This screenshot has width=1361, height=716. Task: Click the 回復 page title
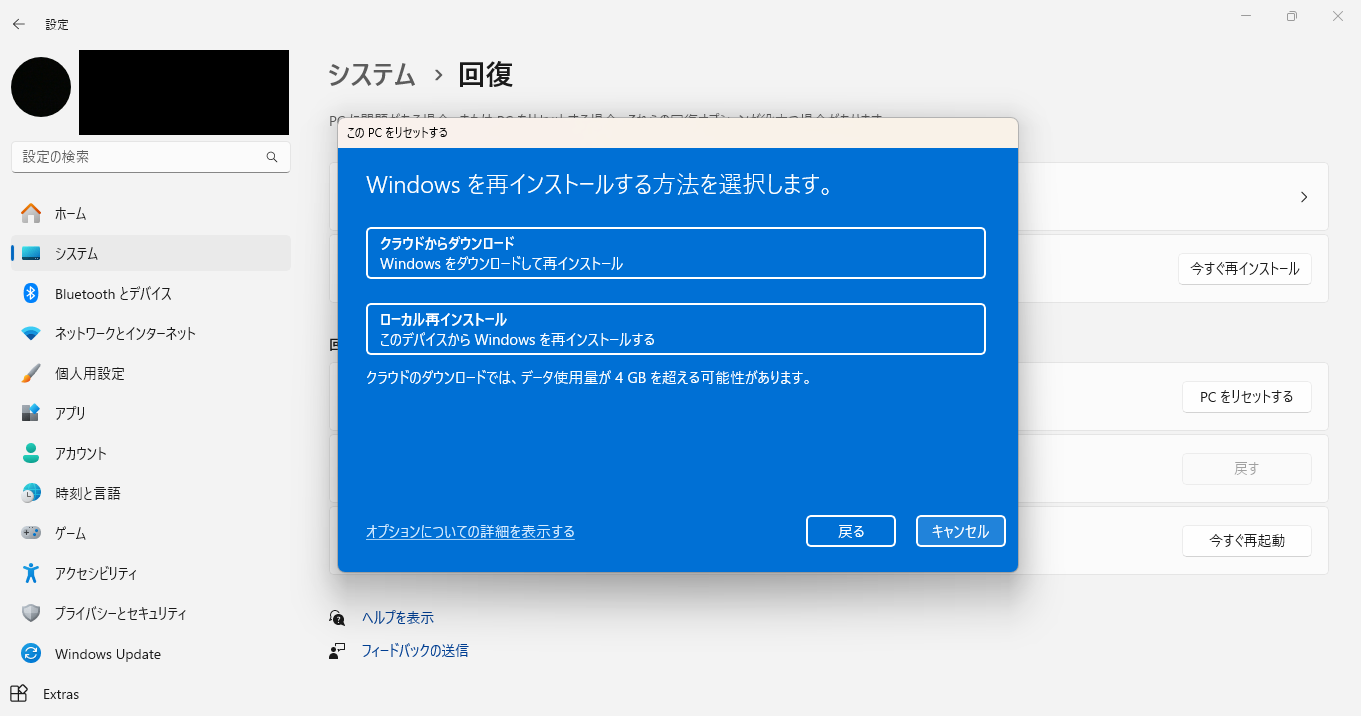pos(485,74)
